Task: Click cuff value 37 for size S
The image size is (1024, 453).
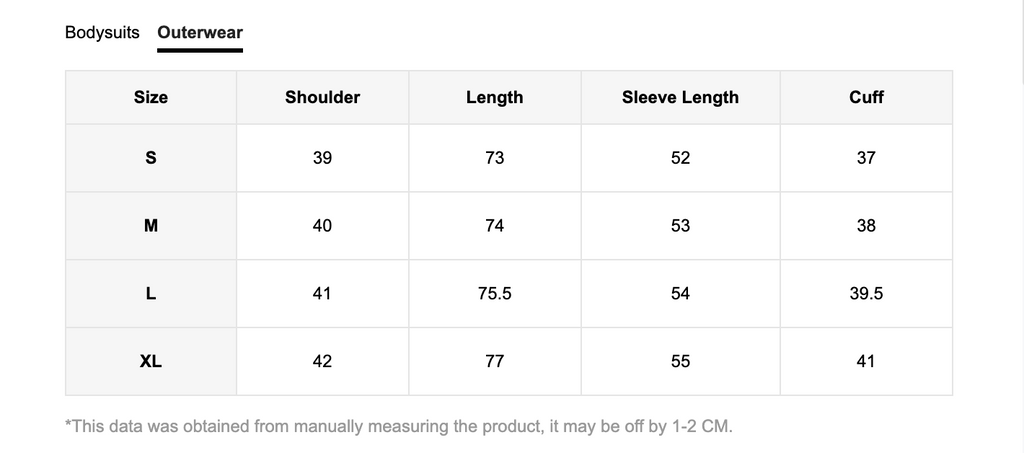Action: click(866, 158)
